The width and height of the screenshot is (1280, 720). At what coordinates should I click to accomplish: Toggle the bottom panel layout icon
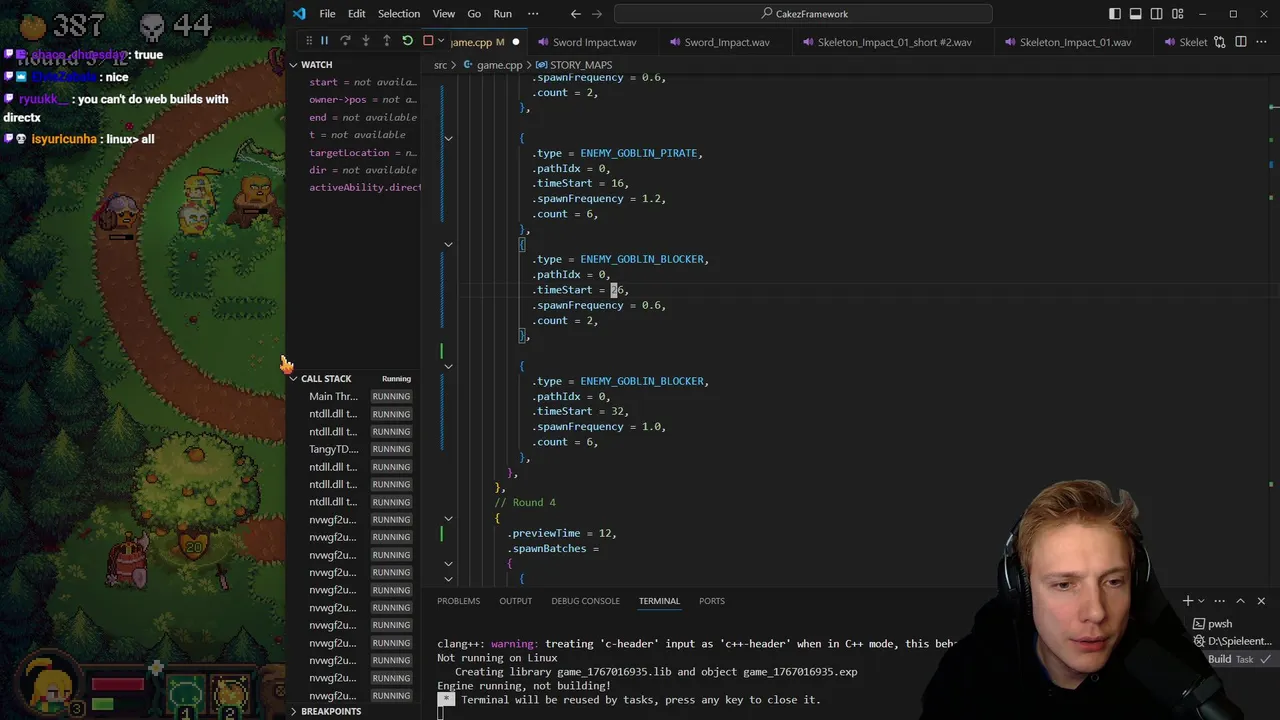coord(1136,13)
